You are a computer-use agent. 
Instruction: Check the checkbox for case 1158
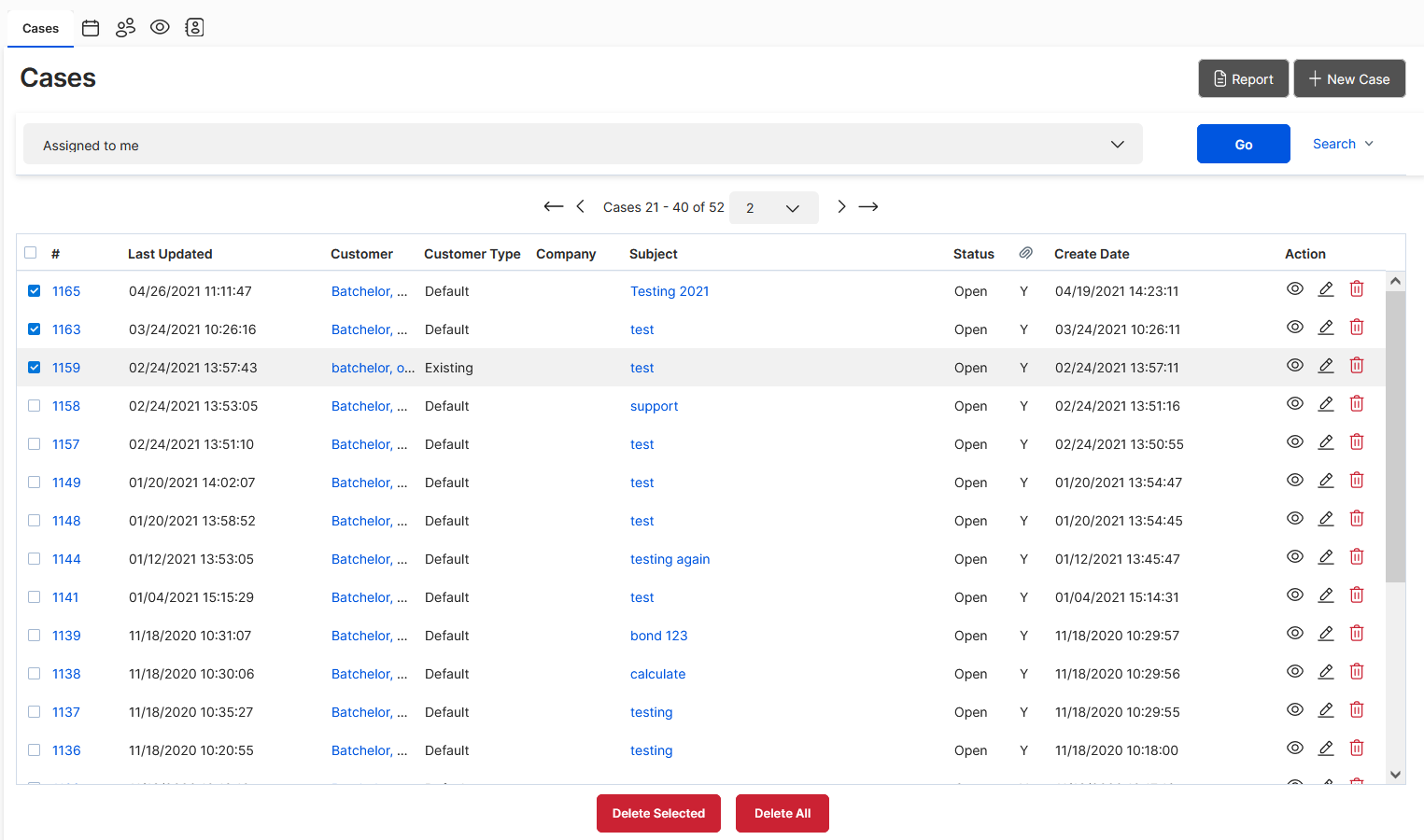35,406
